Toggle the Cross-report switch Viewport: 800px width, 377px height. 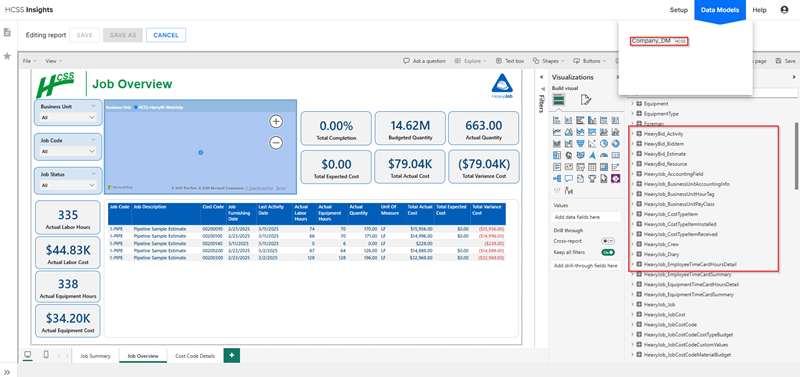click(x=608, y=240)
